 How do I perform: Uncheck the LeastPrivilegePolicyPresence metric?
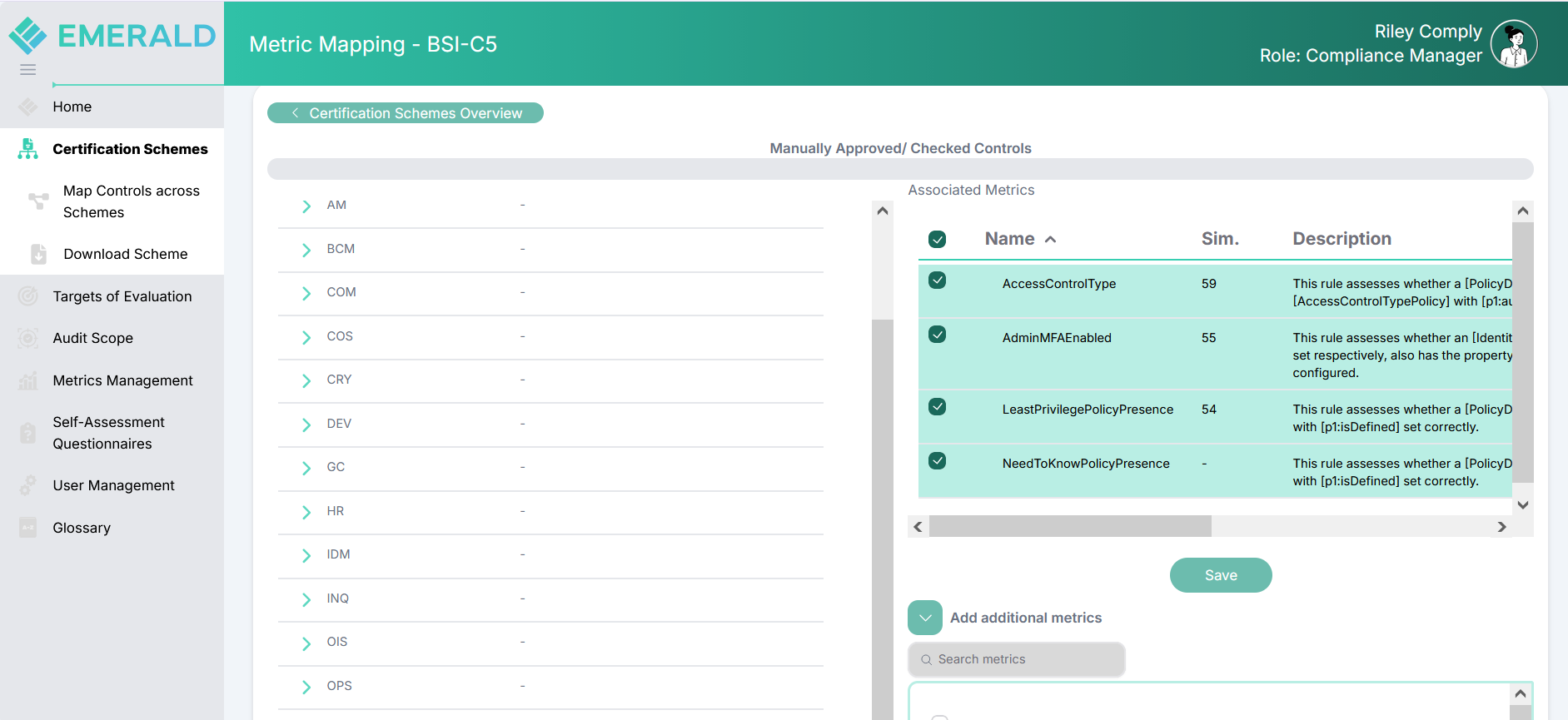coord(938,406)
